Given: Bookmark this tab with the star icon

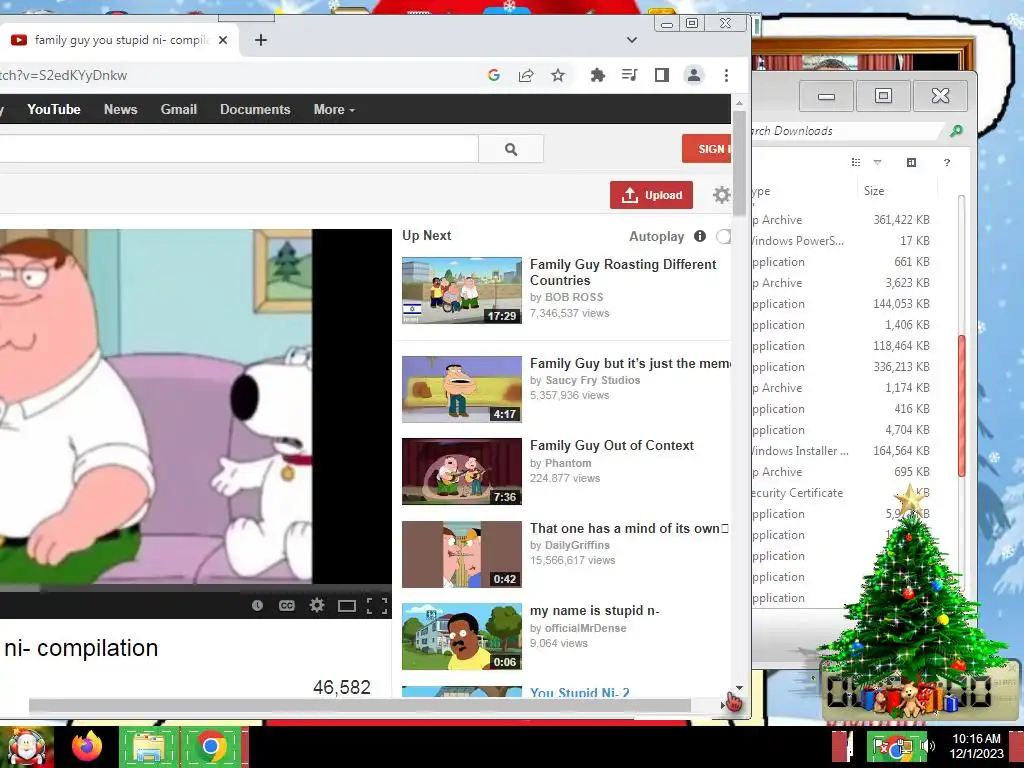Looking at the screenshot, I should click(x=558, y=75).
